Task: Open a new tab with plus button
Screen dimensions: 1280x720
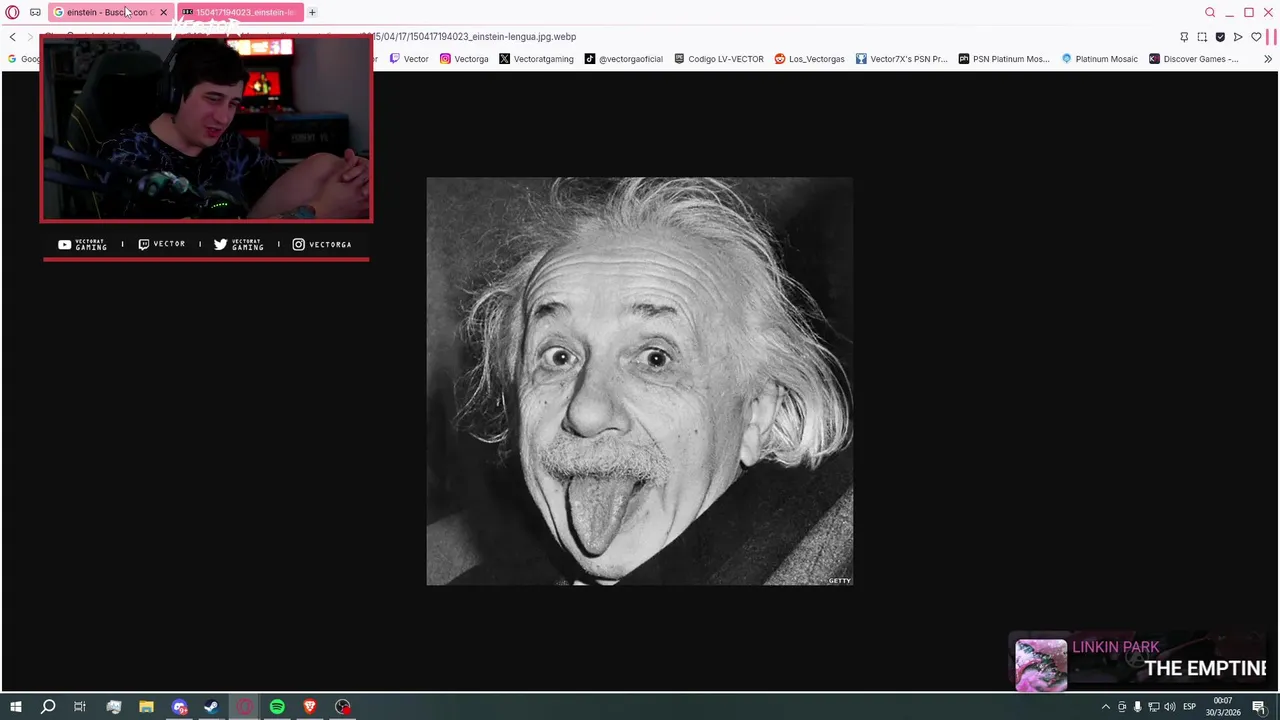Action: (312, 12)
